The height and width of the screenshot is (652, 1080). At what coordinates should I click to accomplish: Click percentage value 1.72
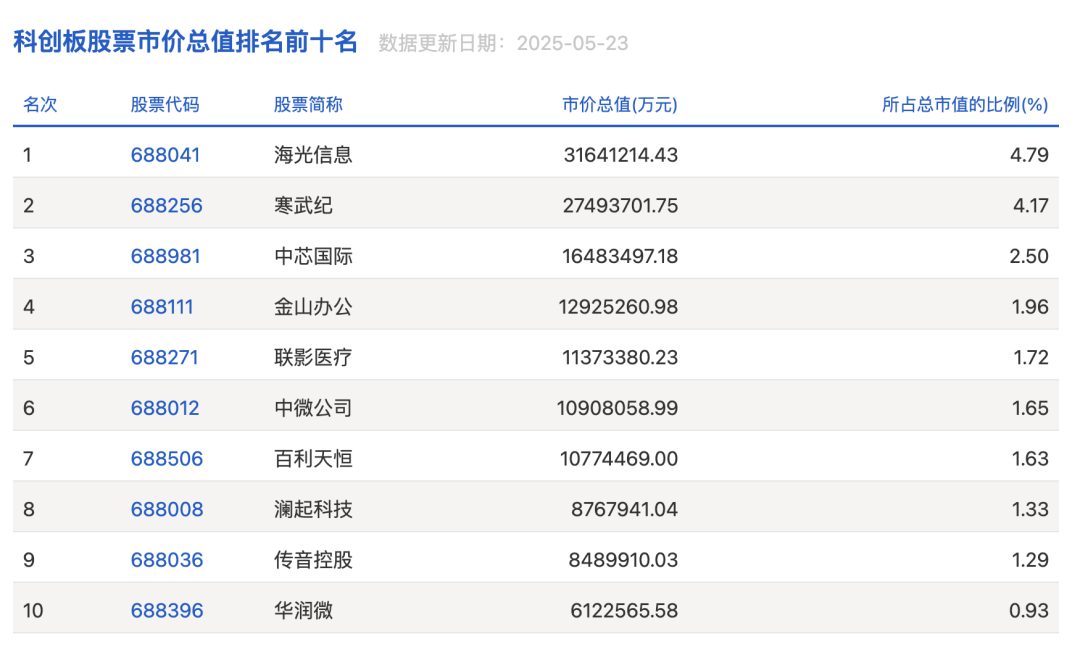click(x=1030, y=357)
